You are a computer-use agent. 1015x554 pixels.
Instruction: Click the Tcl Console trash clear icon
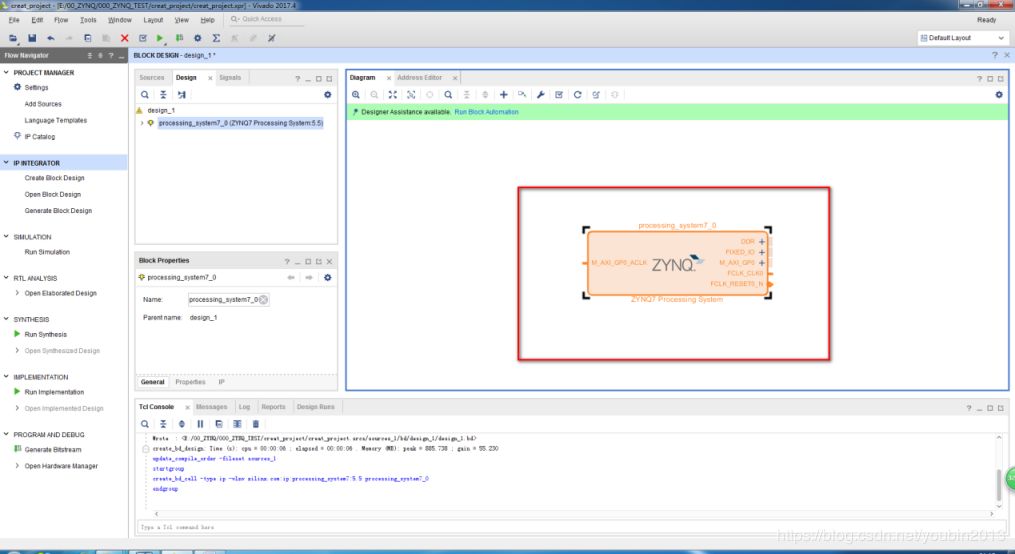(x=256, y=424)
